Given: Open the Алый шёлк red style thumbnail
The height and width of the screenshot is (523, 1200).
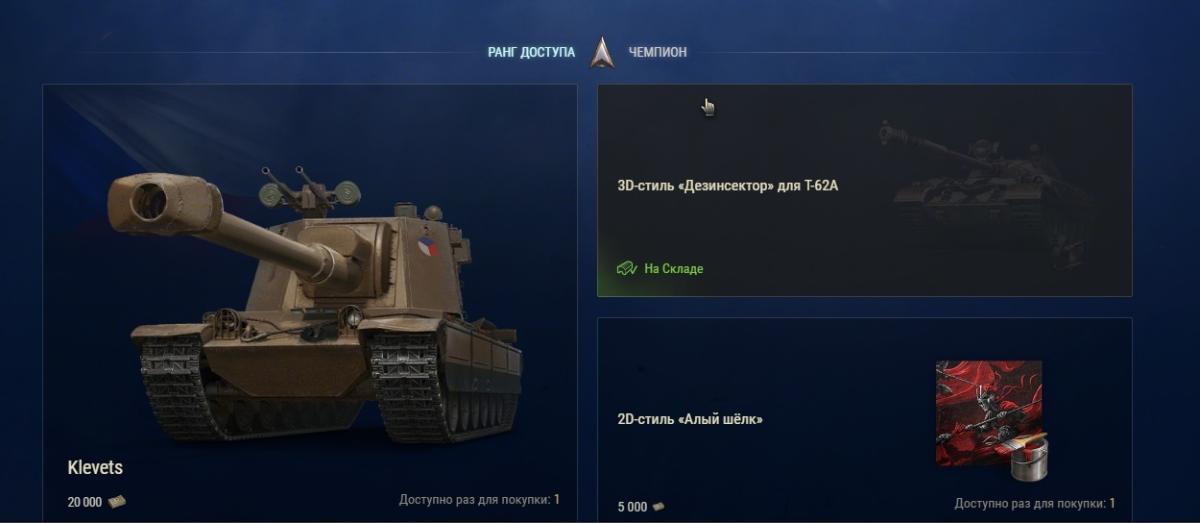Looking at the screenshot, I should [x=988, y=413].
